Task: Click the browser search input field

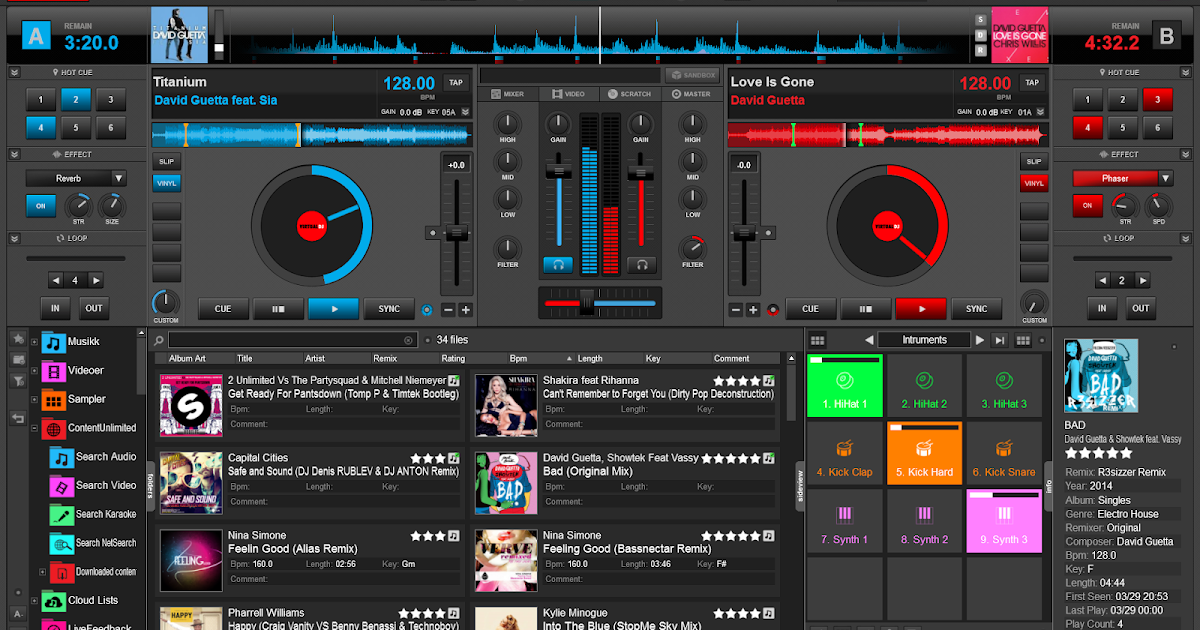Action: tap(293, 340)
